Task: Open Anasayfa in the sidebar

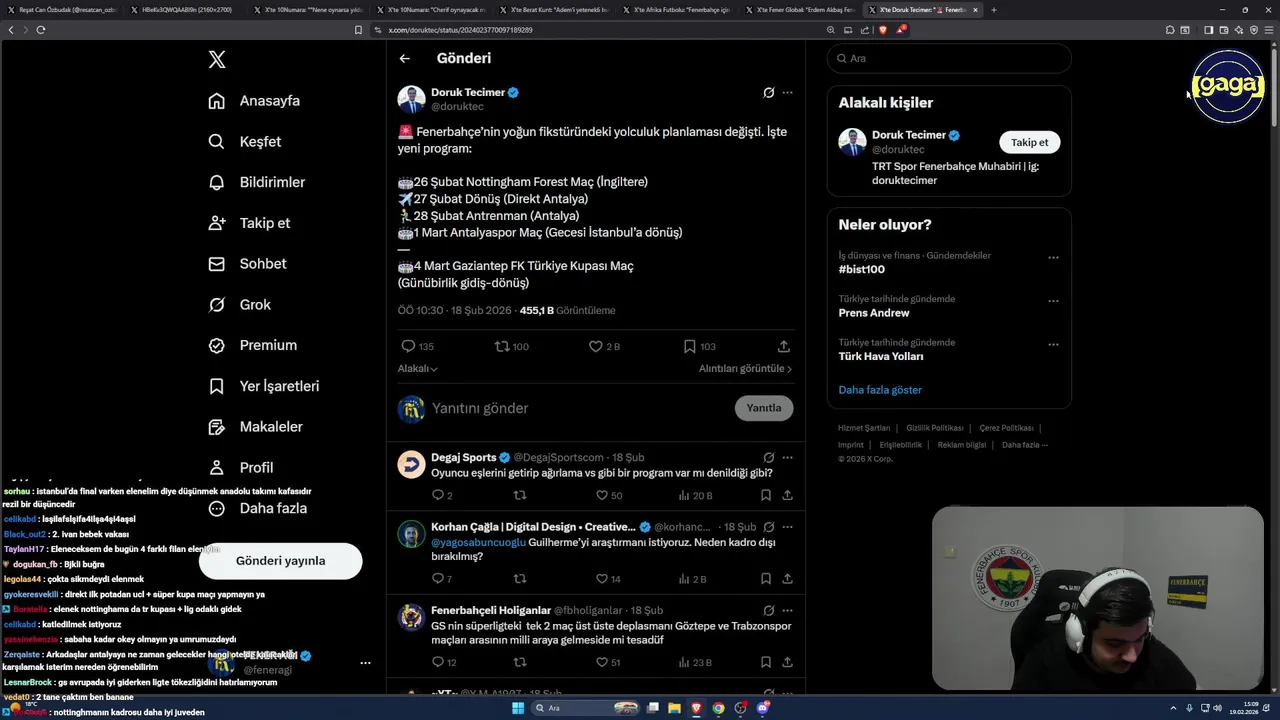Action: coord(254,101)
